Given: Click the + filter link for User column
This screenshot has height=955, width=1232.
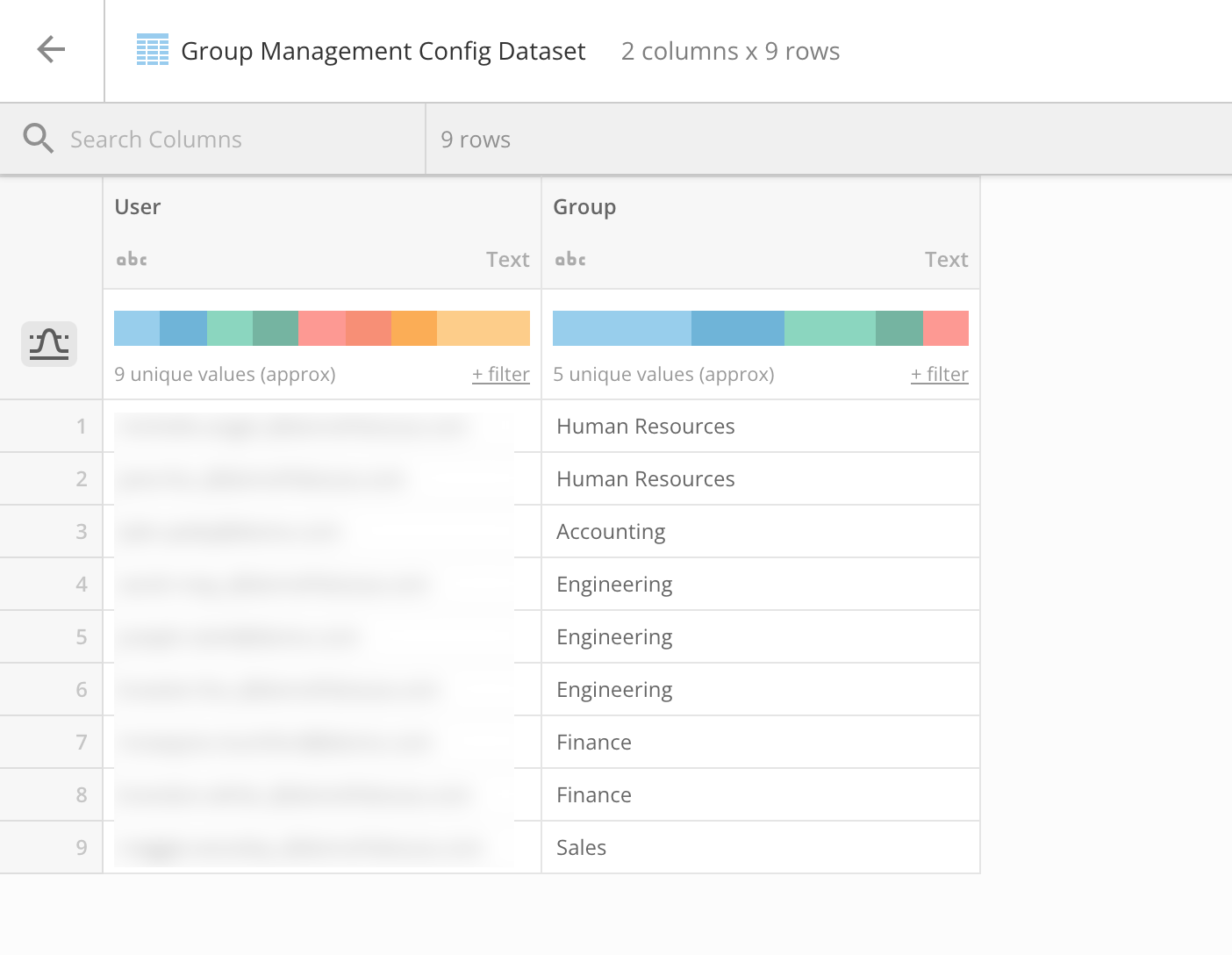Looking at the screenshot, I should [x=500, y=374].
